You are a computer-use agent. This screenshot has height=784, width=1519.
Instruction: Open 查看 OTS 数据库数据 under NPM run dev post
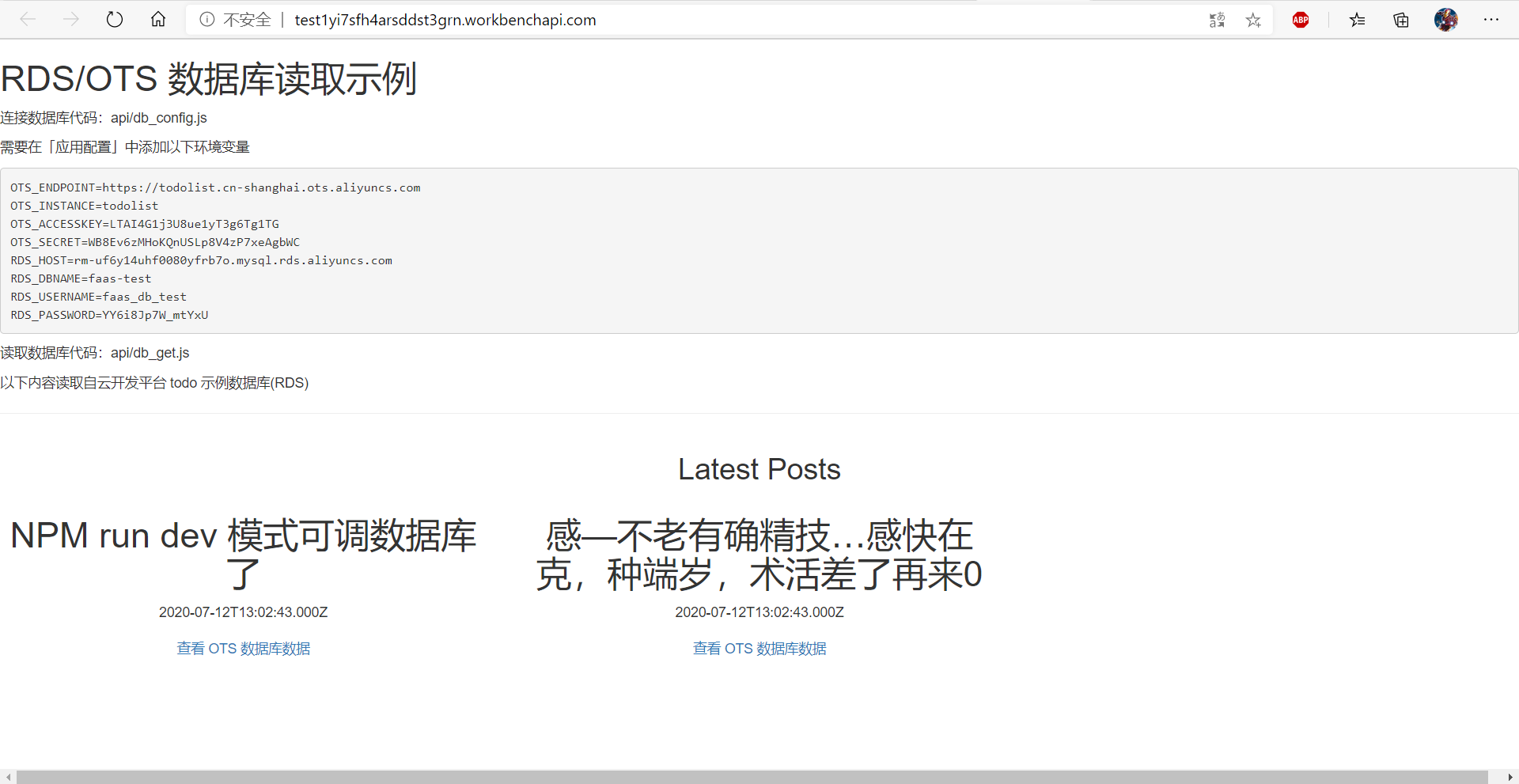(x=243, y=649)
